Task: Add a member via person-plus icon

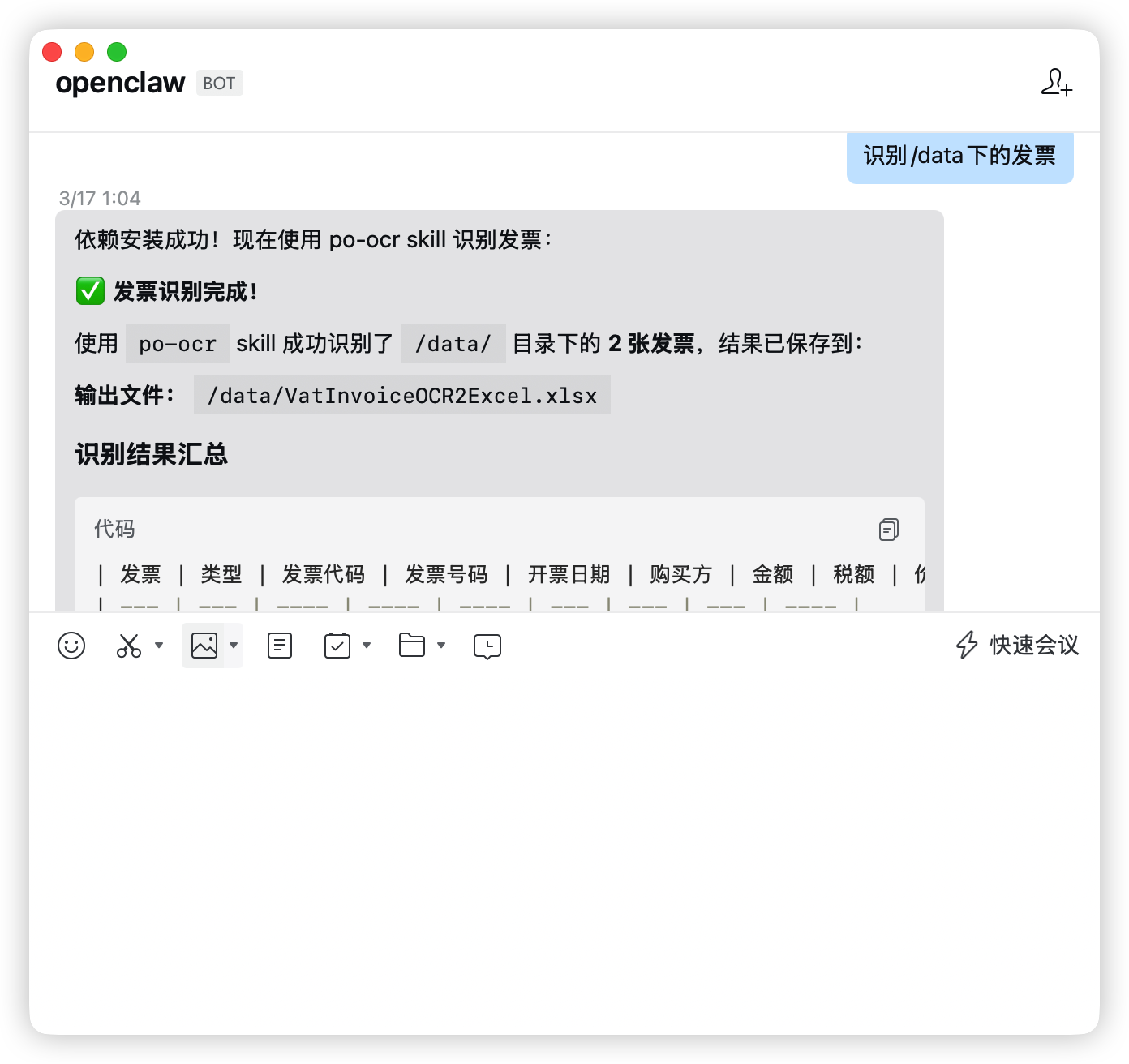Action: 1057,83
